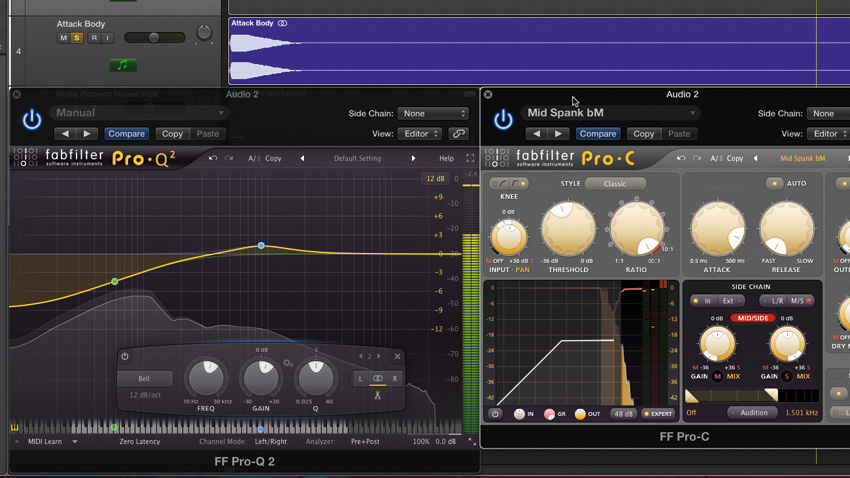Open Side Chain dropdown in Pro-C window

tap(828, 113)
